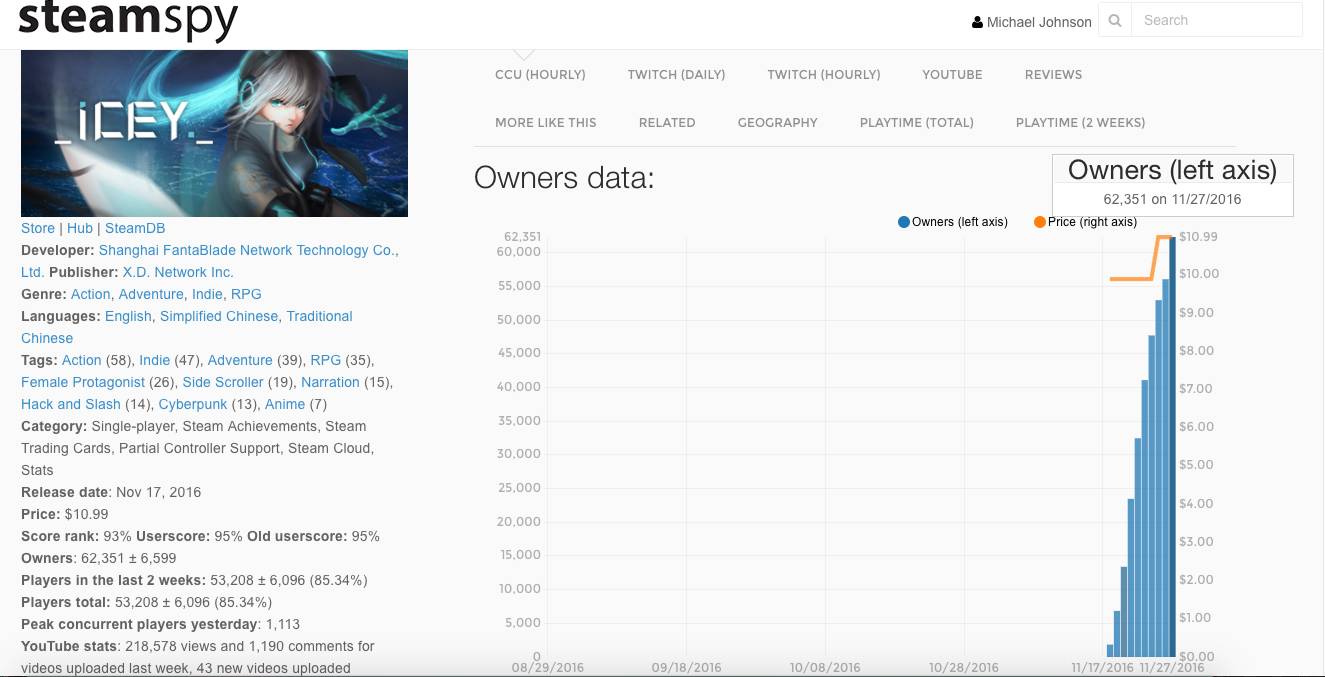Open Hack and Slash tag

click(x=70, y=404)
